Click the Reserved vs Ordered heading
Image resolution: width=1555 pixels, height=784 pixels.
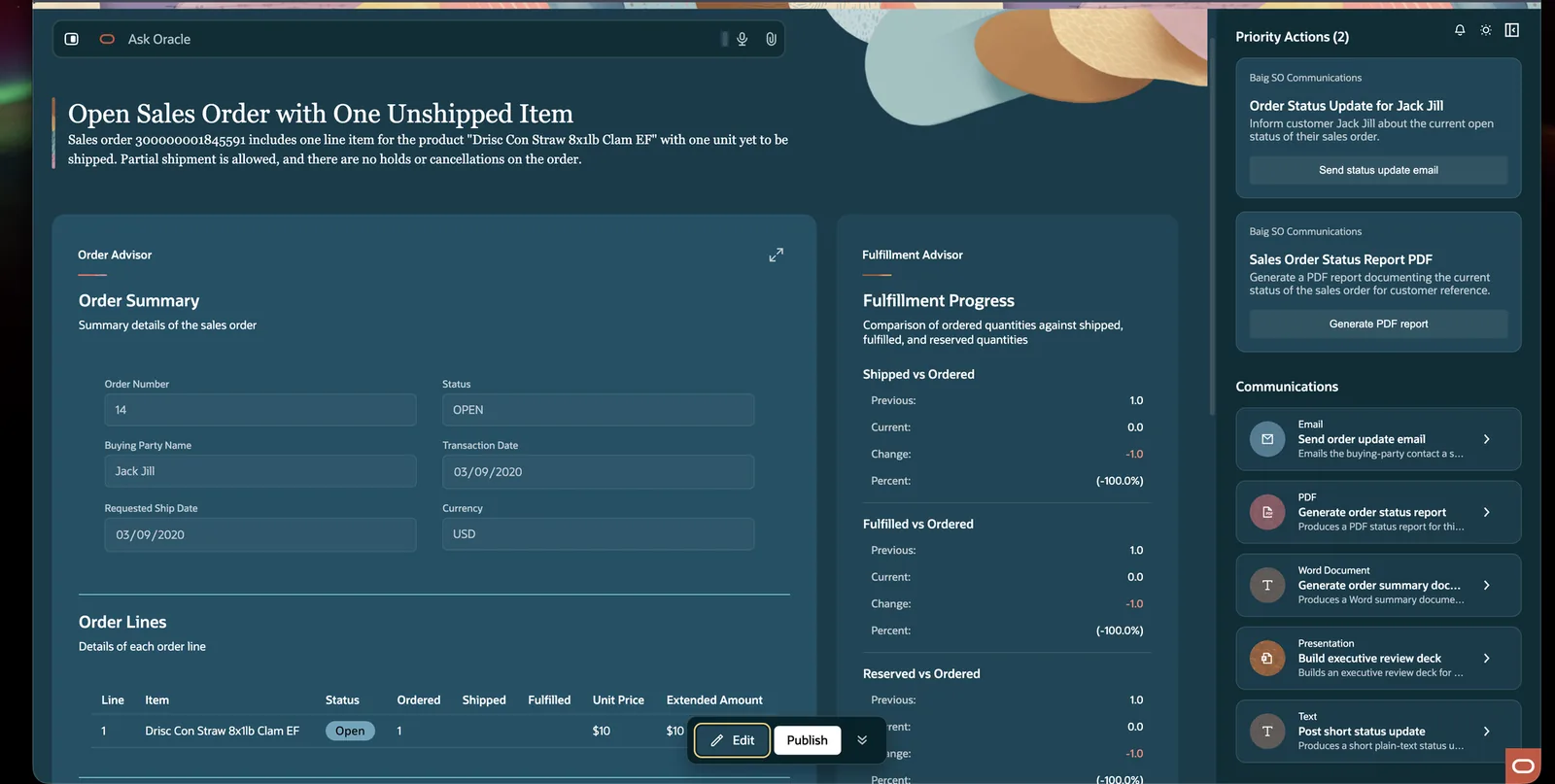(921, 673)
